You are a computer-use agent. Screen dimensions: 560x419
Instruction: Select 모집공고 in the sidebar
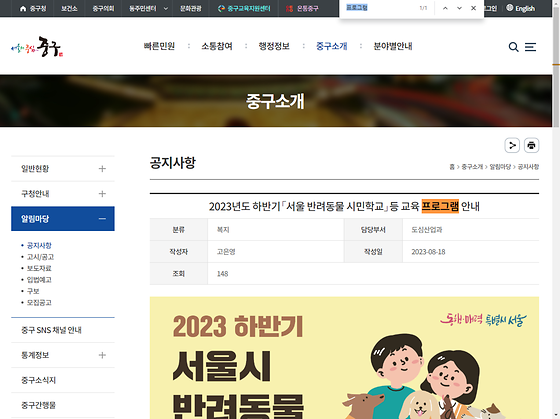[39, 303]
